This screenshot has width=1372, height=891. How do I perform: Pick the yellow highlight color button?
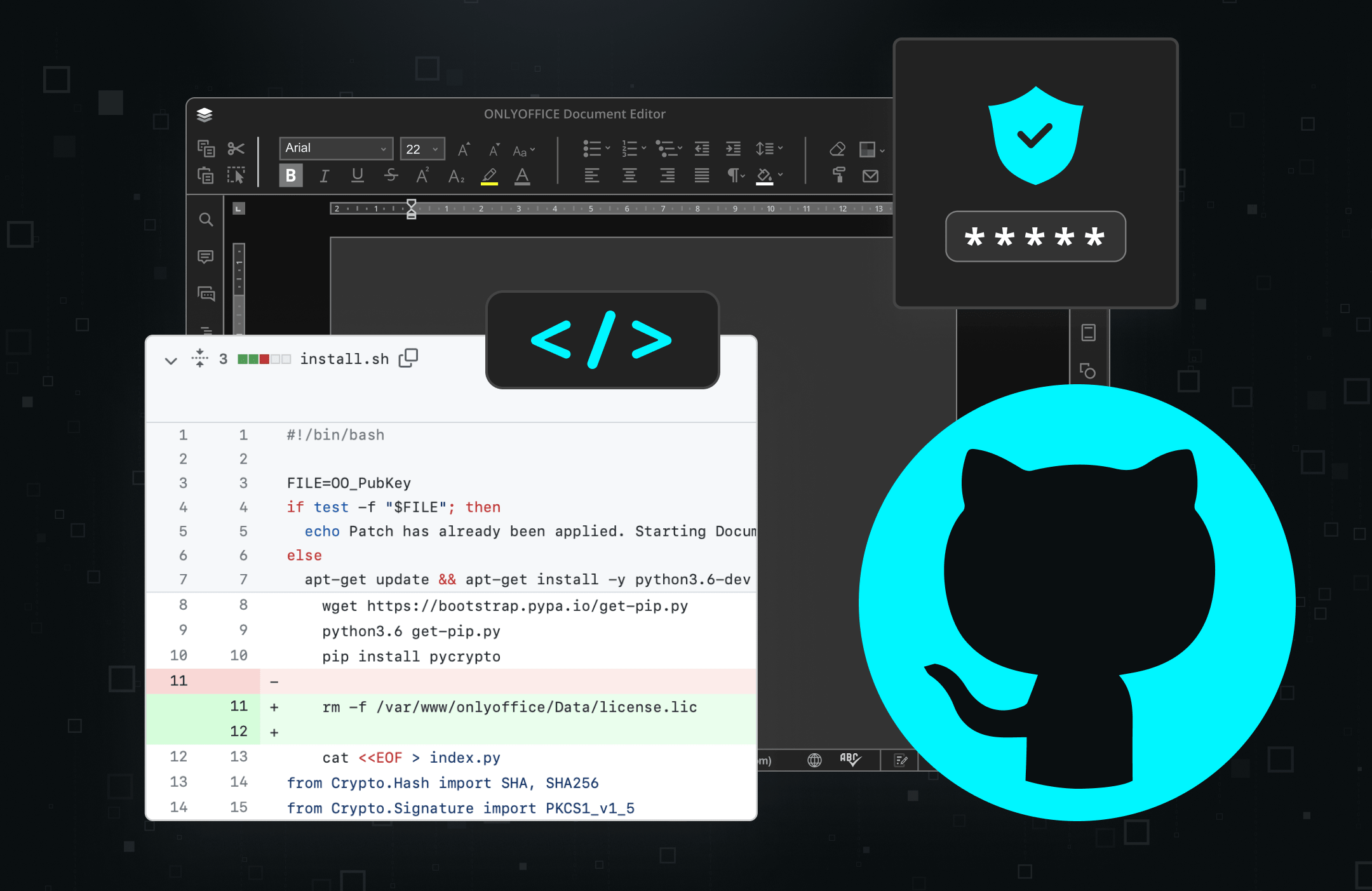pyautogui.click(x=489, y=176)
